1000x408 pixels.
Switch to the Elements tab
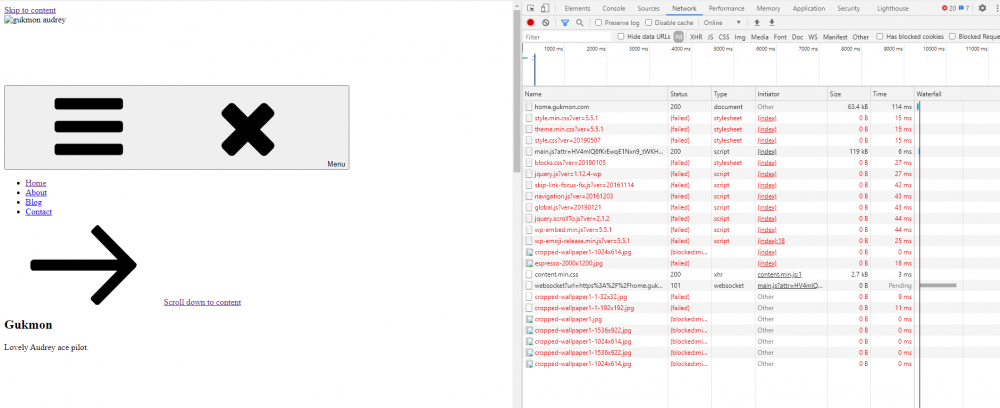[577, 8]
